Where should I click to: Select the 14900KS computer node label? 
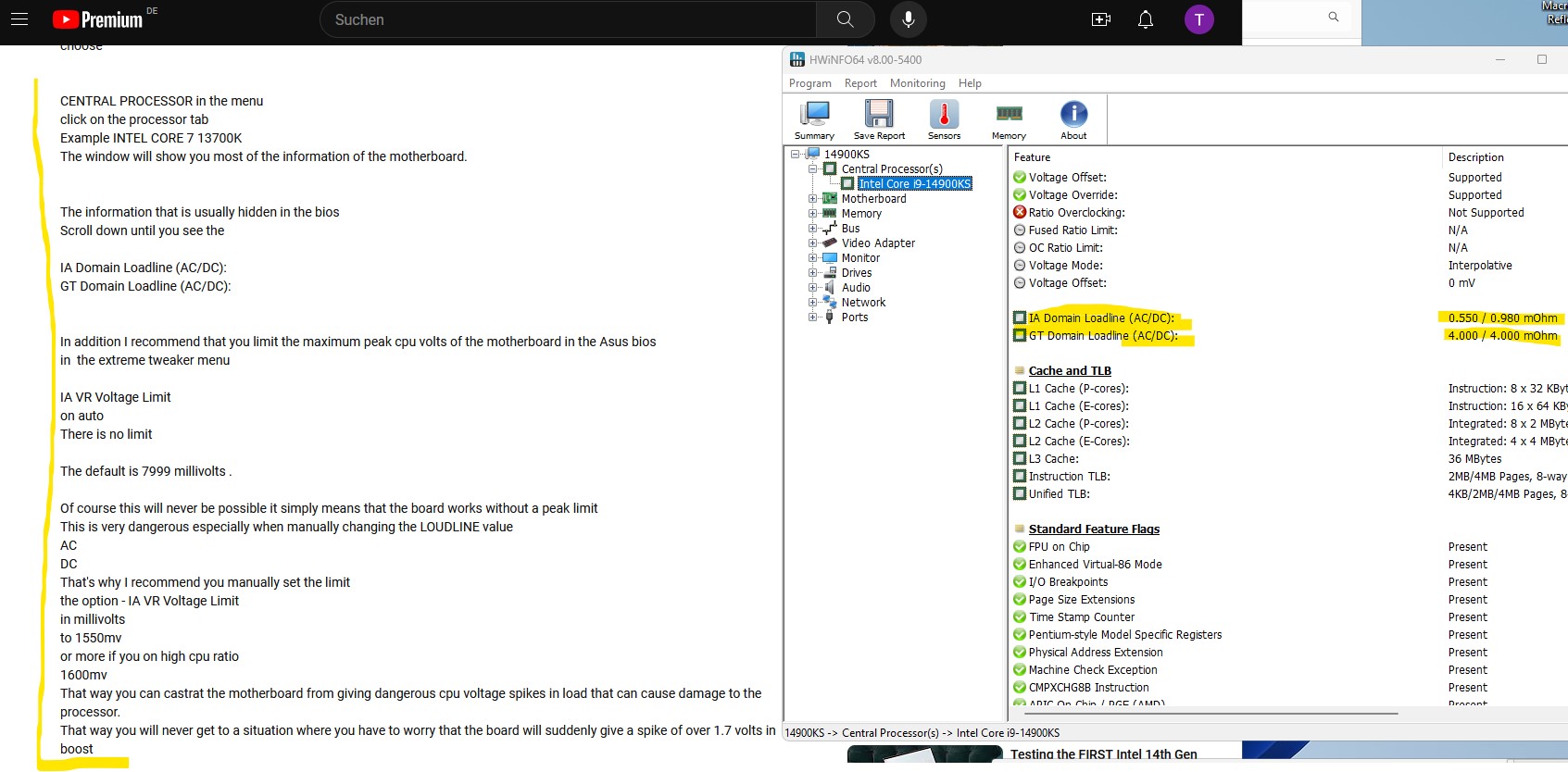click(x=847, y=155)
